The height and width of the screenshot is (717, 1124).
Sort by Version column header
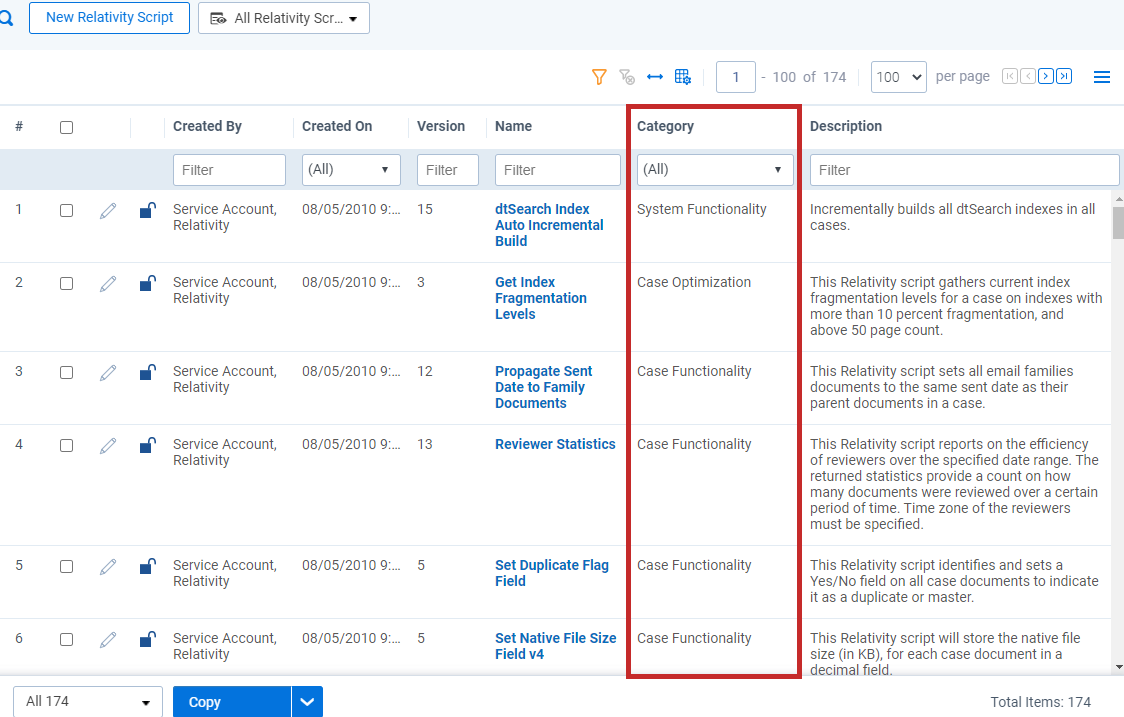tap(441, 126)
